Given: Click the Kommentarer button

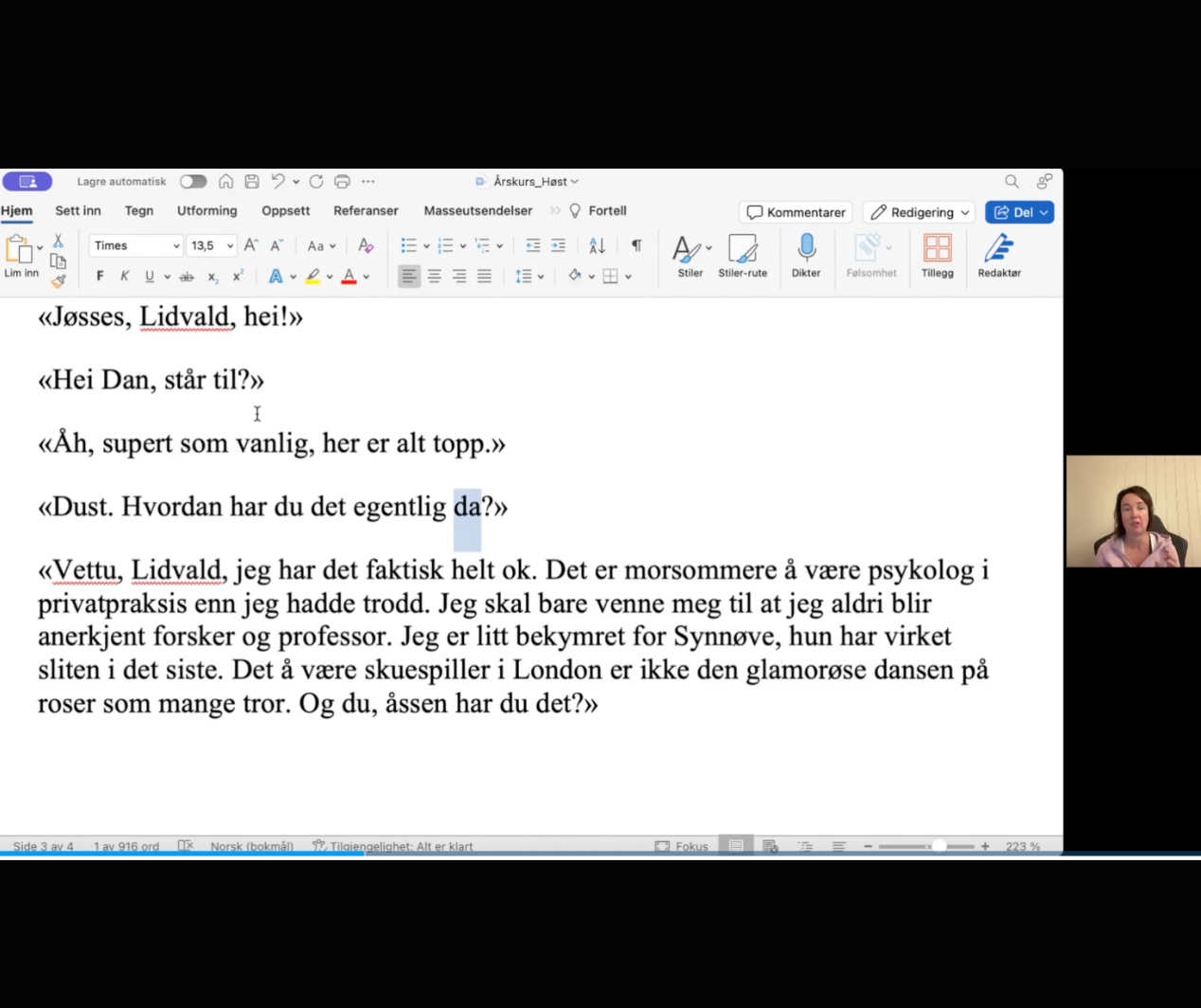Looking at the screenshot, I should click(x=797, y=212).
